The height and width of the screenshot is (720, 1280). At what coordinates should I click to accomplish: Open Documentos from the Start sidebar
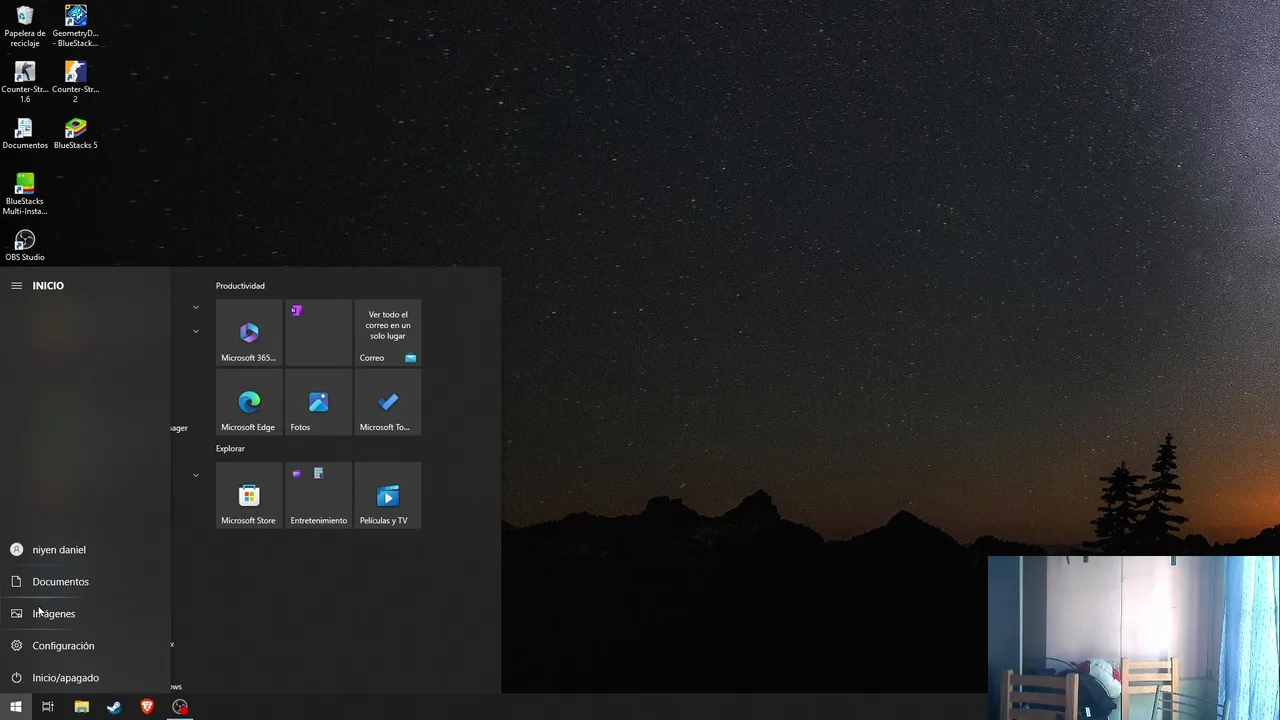85,582
